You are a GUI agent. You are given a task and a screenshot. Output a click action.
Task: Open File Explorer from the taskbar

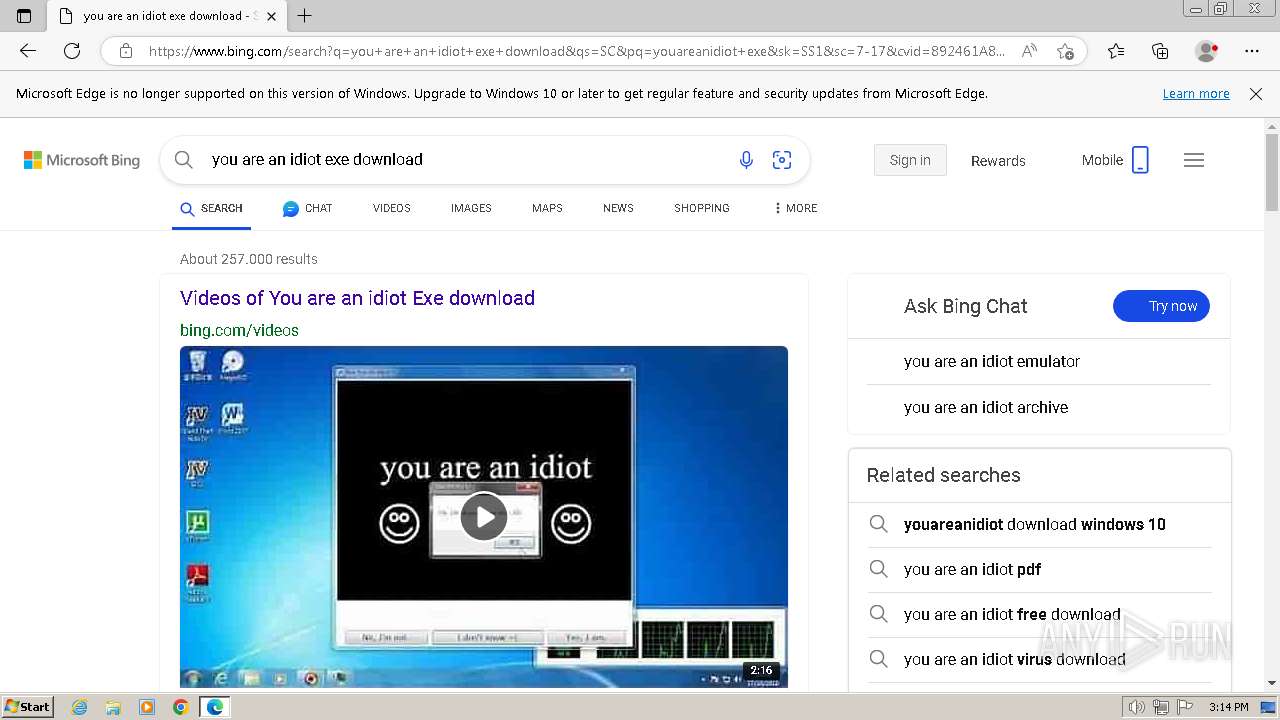click(x=113, y=707)
